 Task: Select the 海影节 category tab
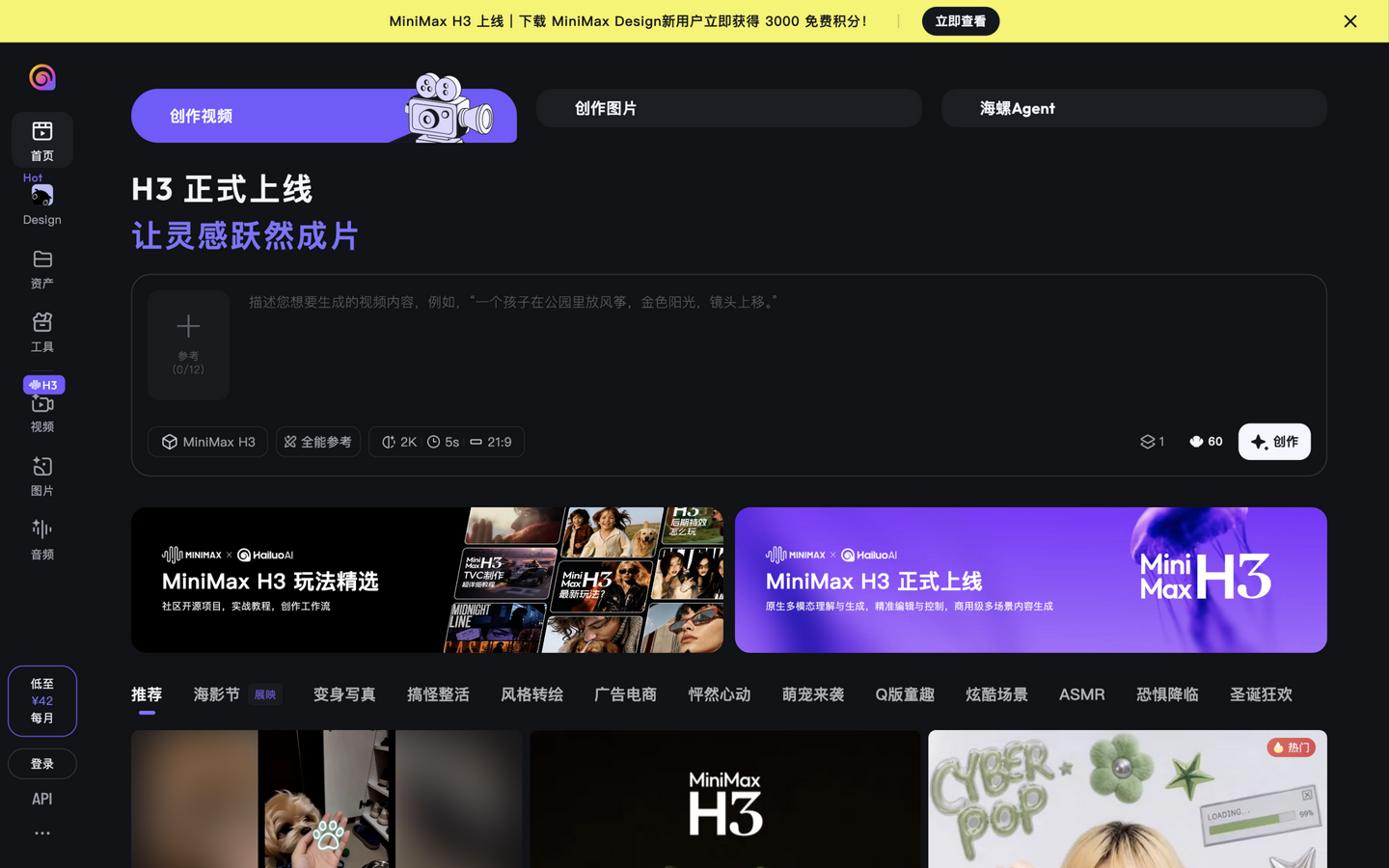click(217, 694)
